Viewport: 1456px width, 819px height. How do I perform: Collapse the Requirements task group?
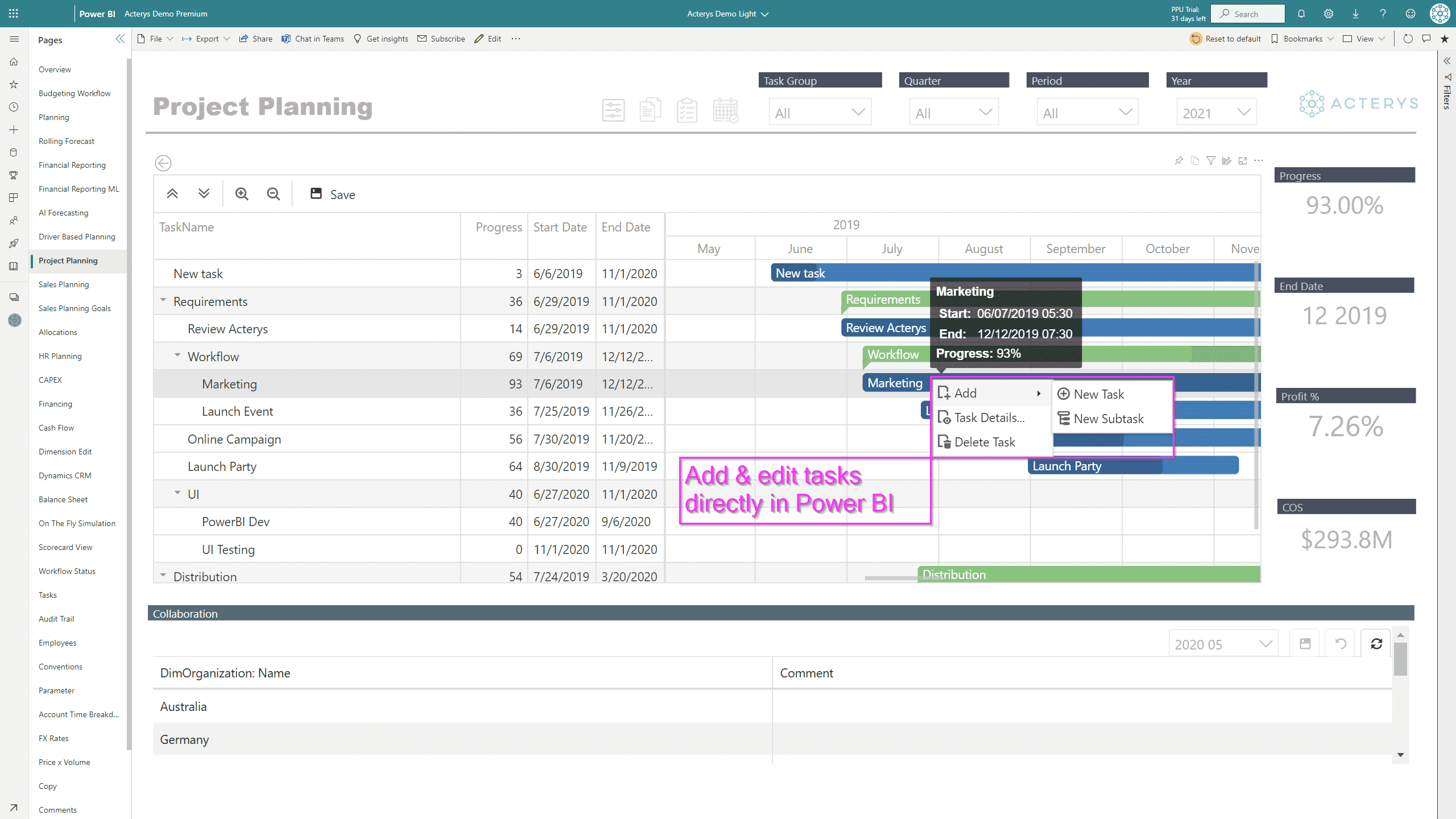point(163,300)
